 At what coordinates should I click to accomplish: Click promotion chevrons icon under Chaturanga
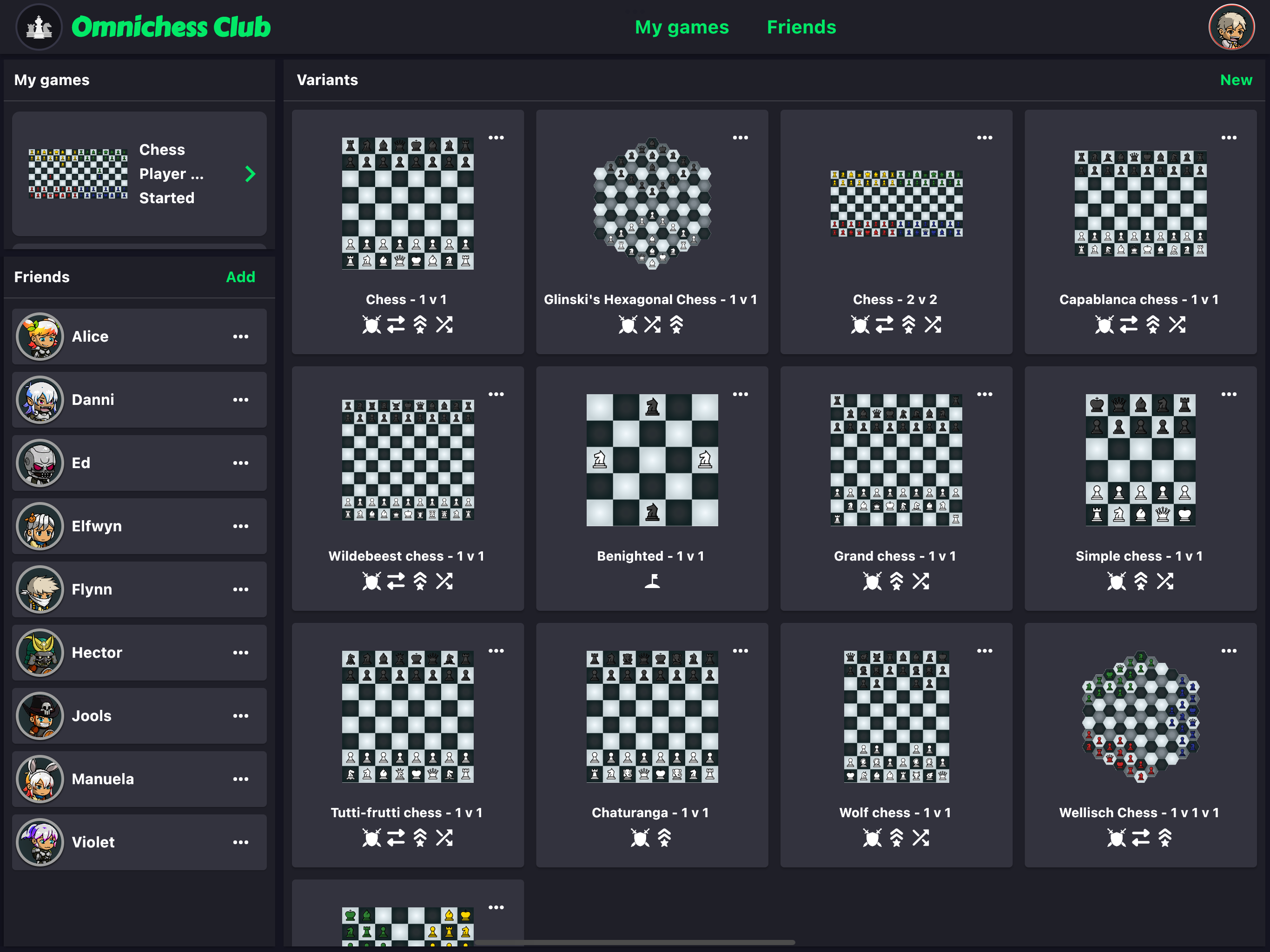tap(664, 838)
